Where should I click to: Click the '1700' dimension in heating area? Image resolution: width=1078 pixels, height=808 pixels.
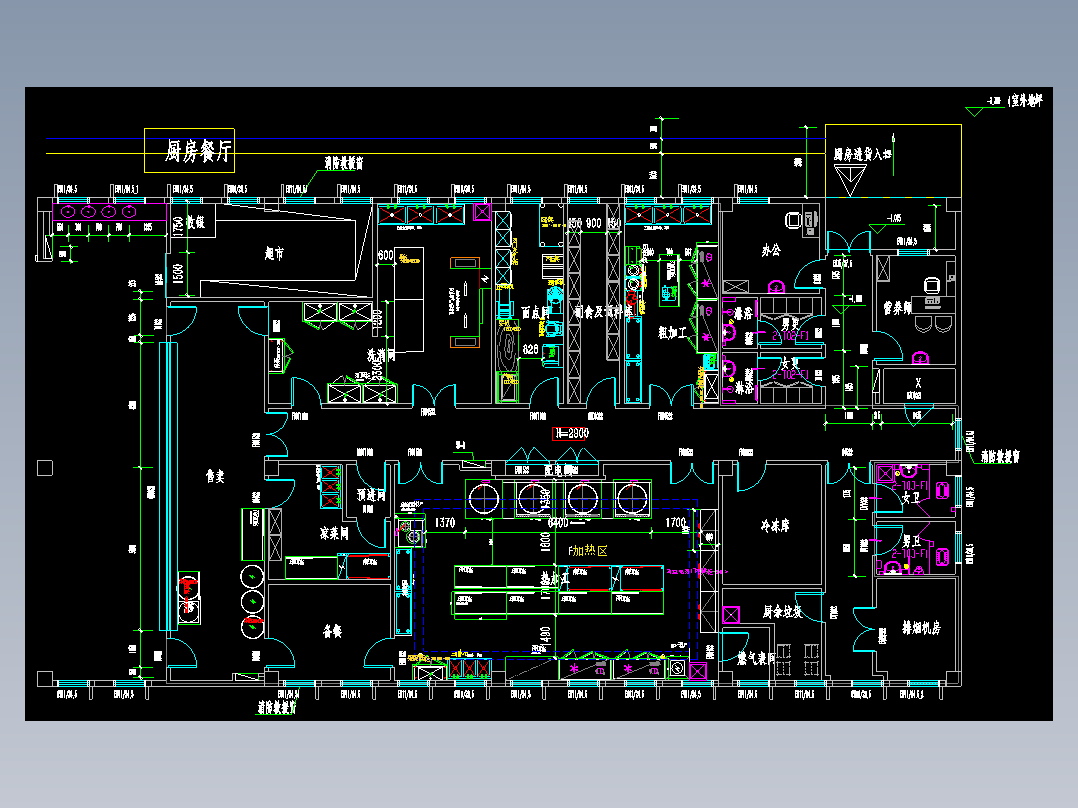tap(676, 523)
